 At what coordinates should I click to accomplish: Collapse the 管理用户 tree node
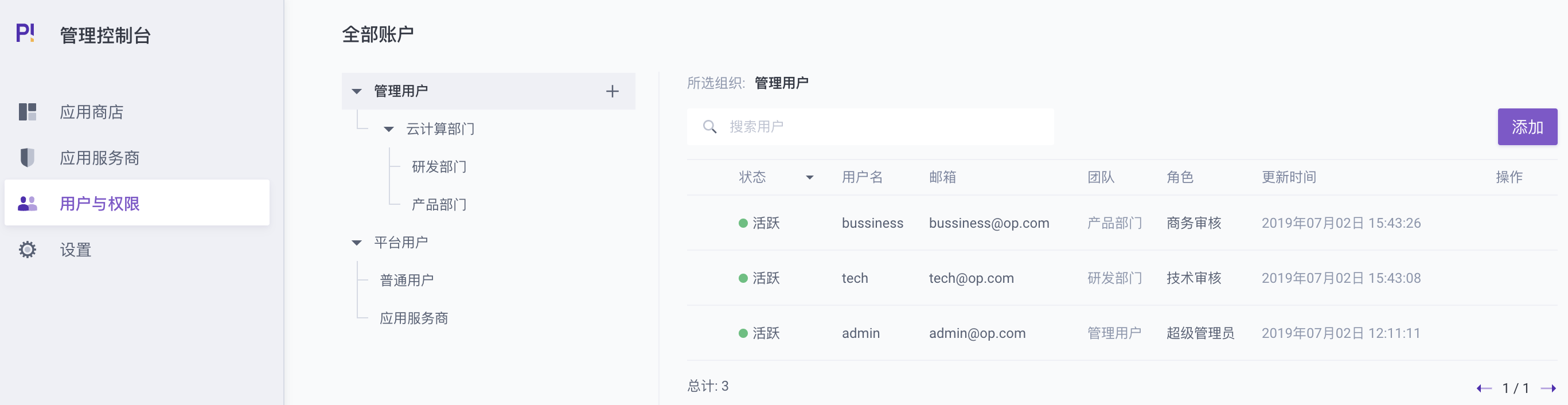coord(357,91)
